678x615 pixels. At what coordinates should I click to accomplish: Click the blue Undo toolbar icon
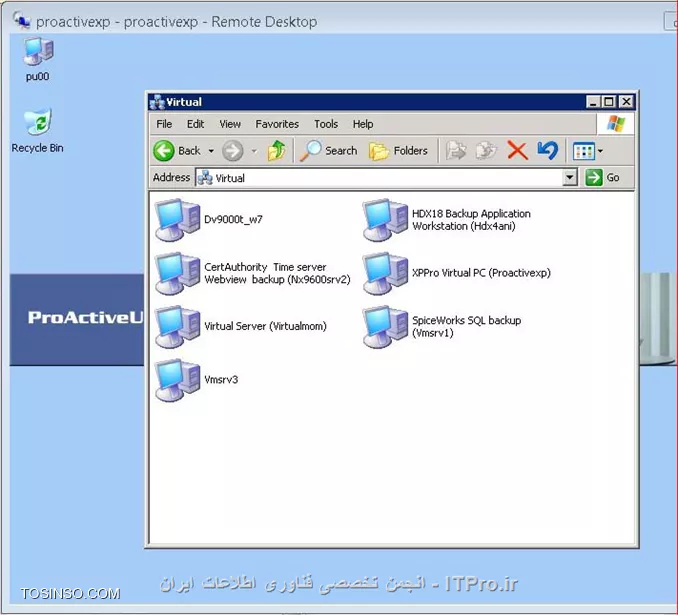(547, 151)
